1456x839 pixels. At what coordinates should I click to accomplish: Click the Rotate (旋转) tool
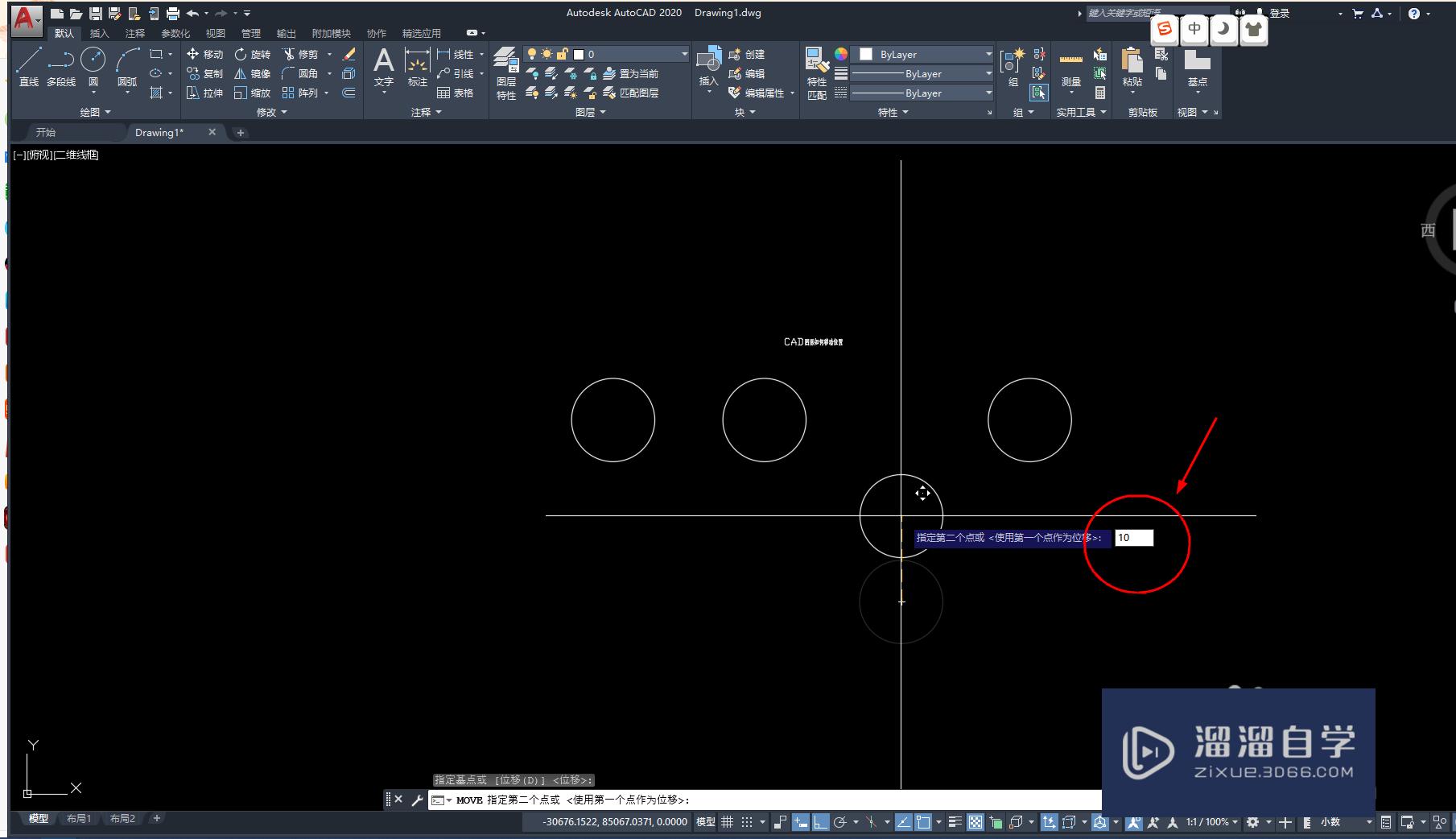tap(252, 54)
